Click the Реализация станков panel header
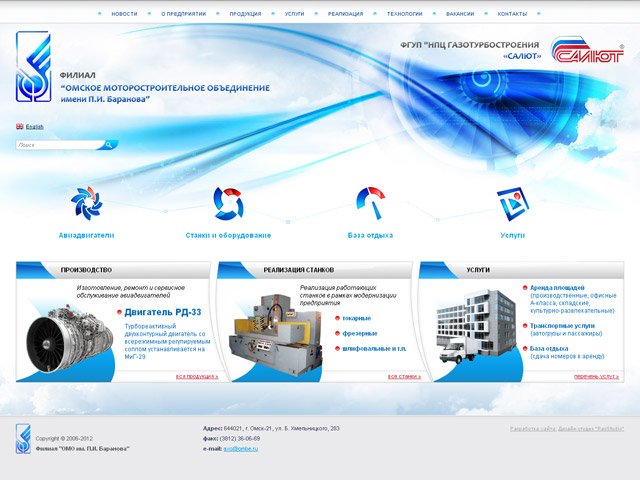This screenshot has height=480, width=640. [x=315, y=270]
